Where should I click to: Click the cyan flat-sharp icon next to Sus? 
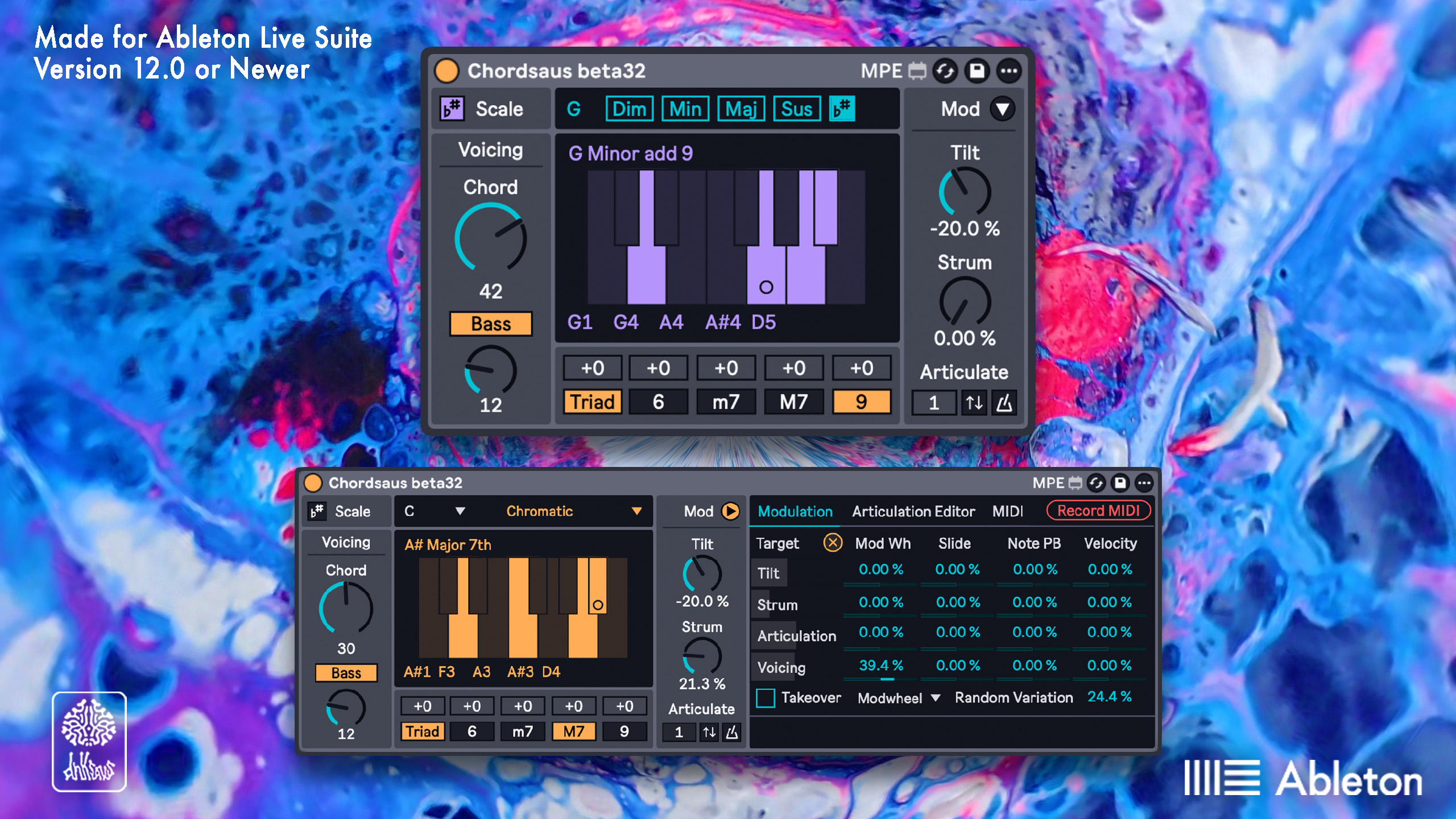(842, 108)
